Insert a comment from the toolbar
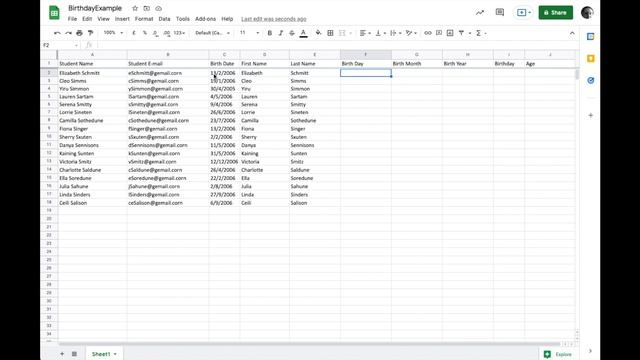Viewport: 640px width, 360px height. [439, 33]
